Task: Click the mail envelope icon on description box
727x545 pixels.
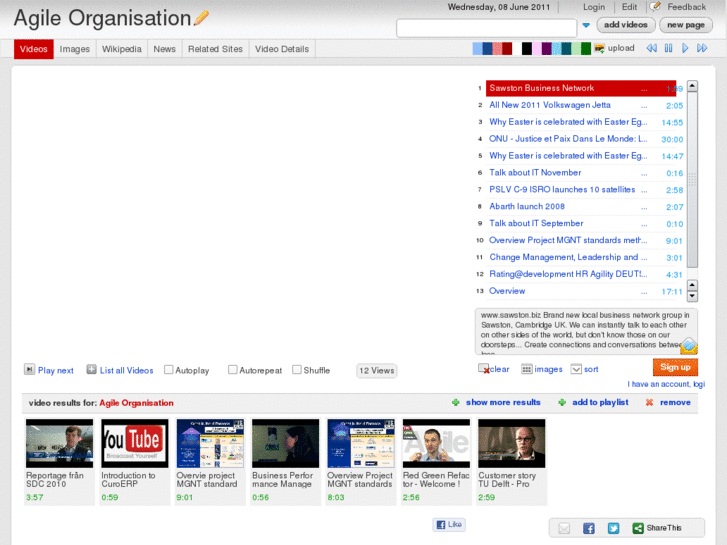Action: click(689, 346)
